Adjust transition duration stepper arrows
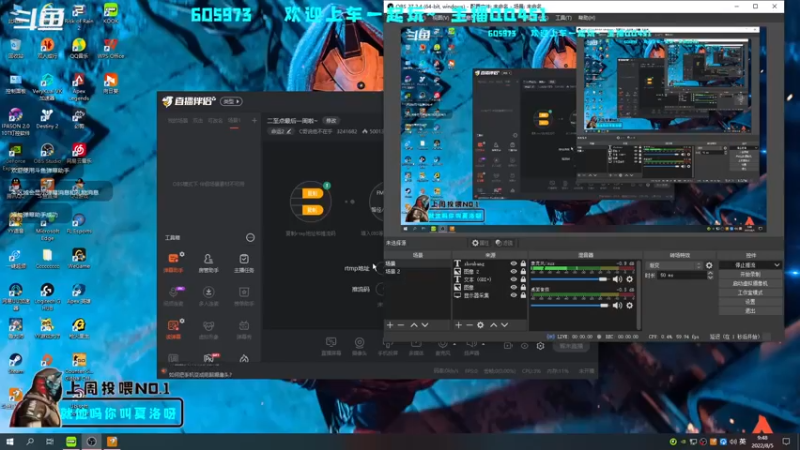Image resolution: width=800 pixels, height=450 pixels. tap(710, 275)
